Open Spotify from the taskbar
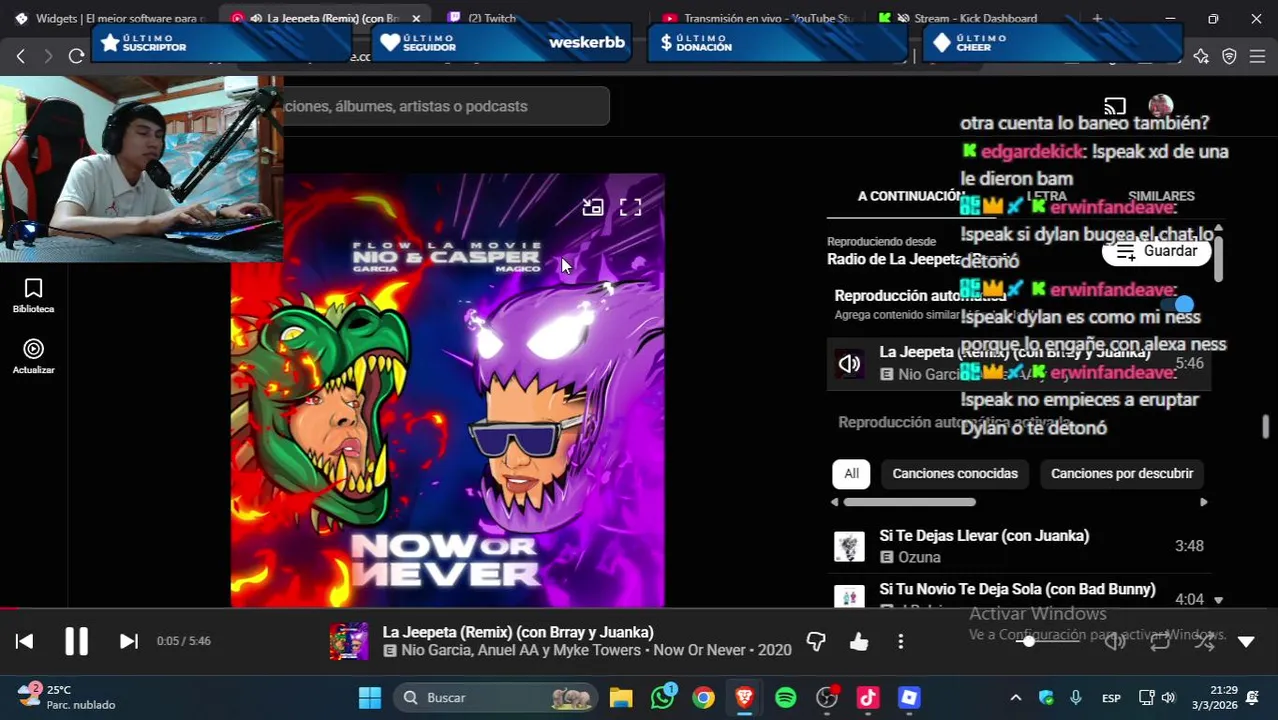This screenshot has height=720, width=1278. pos(786,698)
